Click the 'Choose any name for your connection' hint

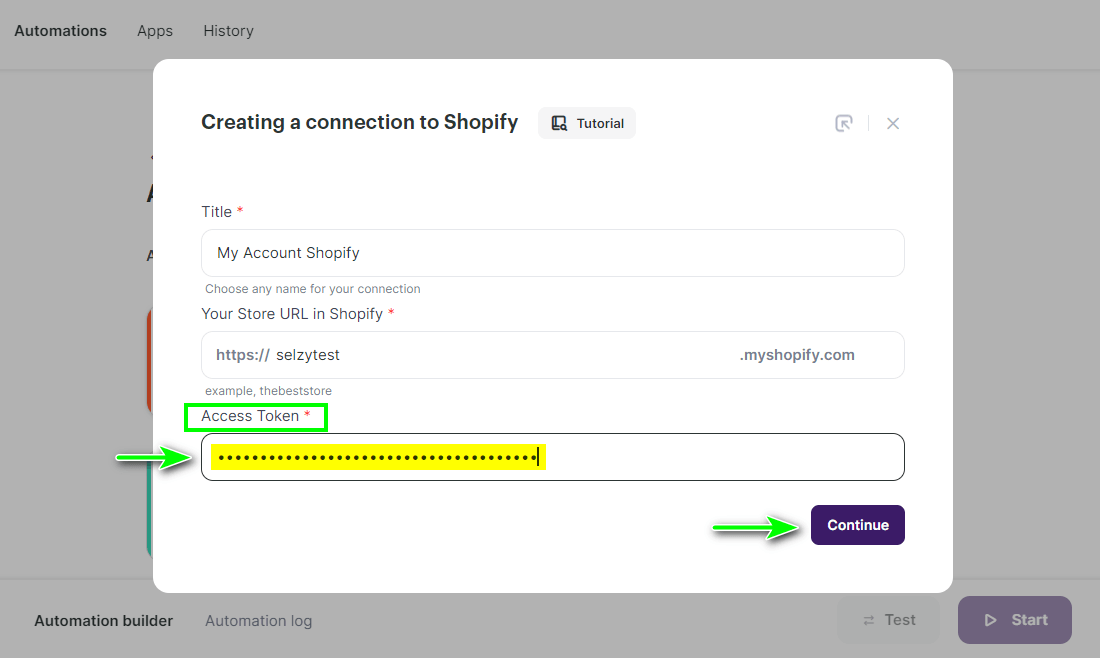(x=313, y=289)
